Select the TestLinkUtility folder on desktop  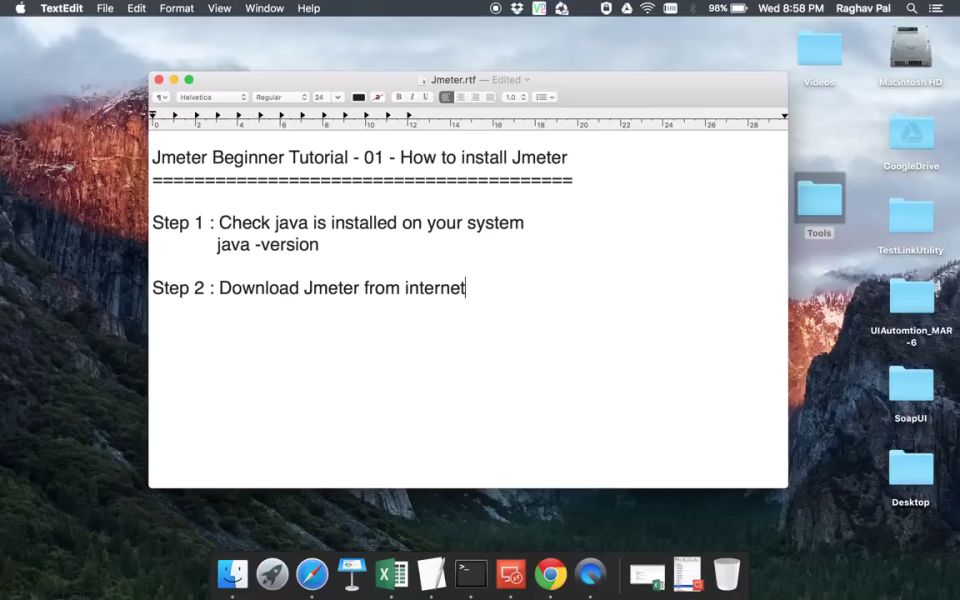coord(911,216)
